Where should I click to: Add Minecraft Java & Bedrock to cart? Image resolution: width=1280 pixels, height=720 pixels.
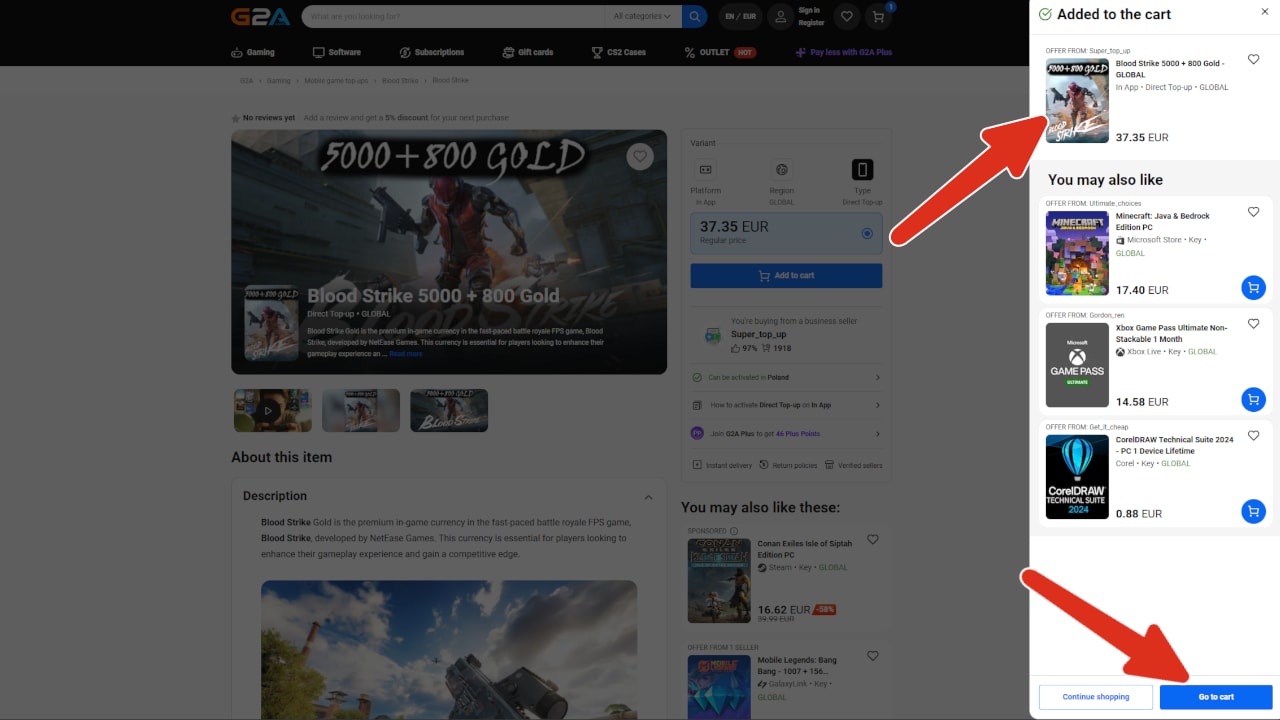(1253, 288)
